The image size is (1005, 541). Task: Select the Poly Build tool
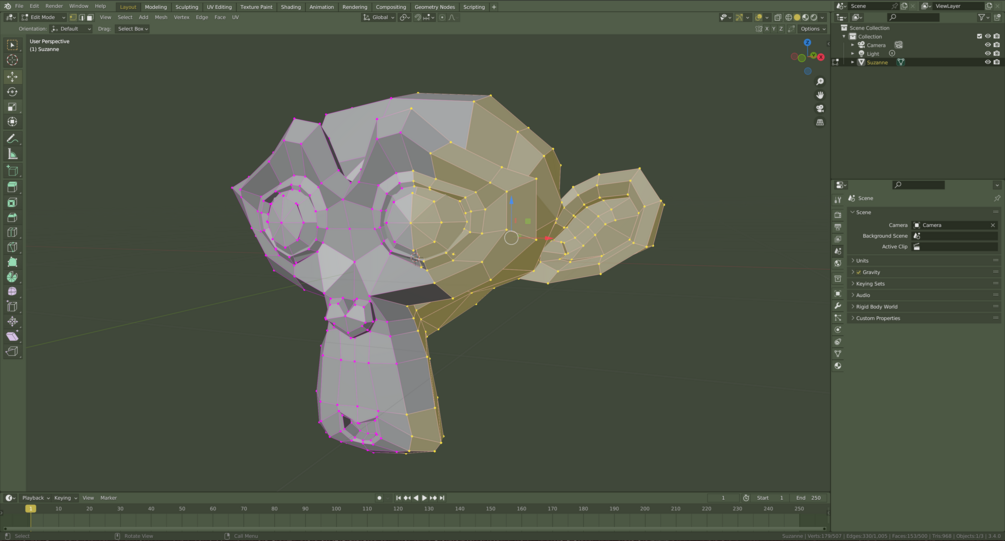pyautogui.click(x=12, y=262)
